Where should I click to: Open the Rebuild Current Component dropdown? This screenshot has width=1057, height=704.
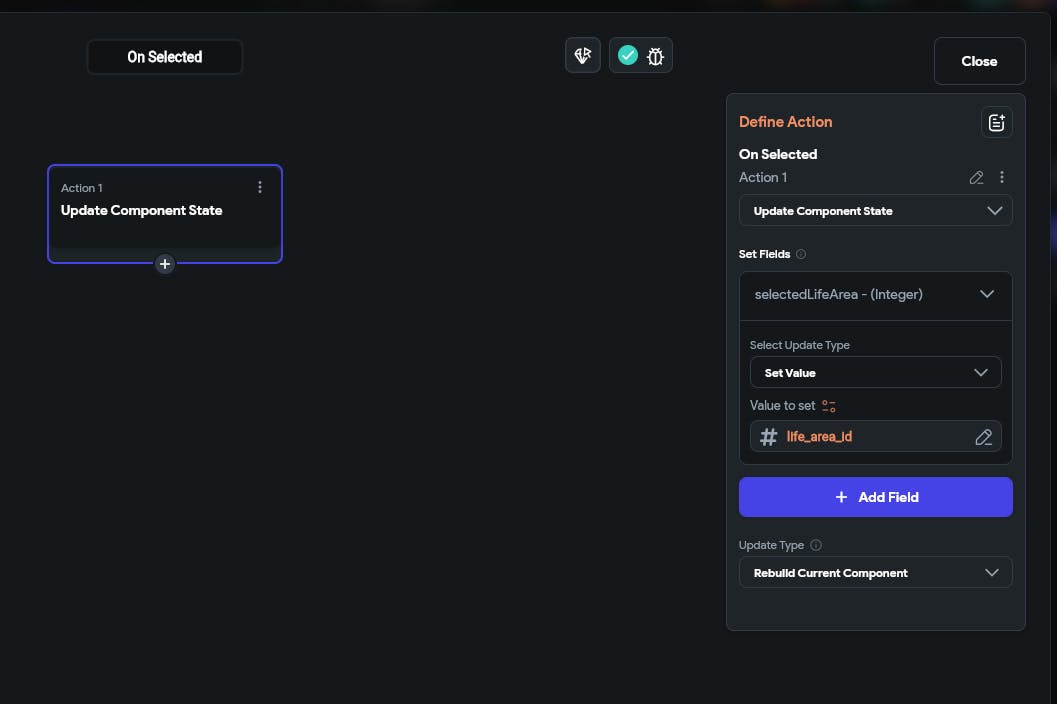click(875, 573)
